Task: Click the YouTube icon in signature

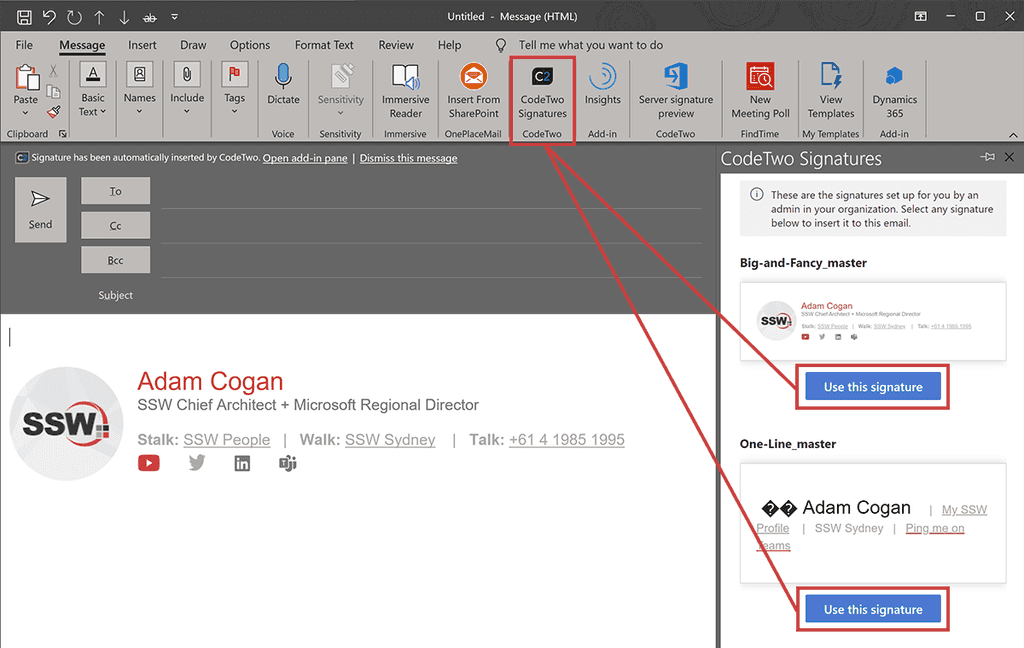Action: click(149, 463)
